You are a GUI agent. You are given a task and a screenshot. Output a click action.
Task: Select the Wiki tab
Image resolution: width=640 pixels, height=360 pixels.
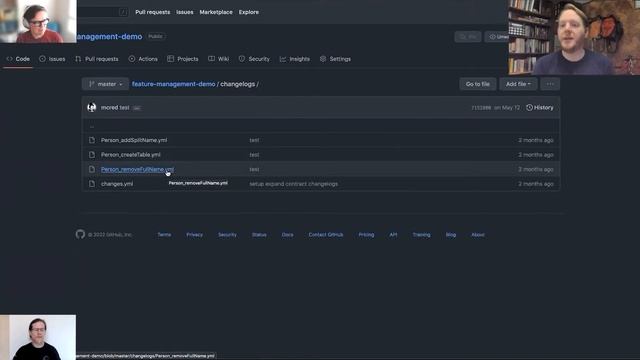[219, 59]
